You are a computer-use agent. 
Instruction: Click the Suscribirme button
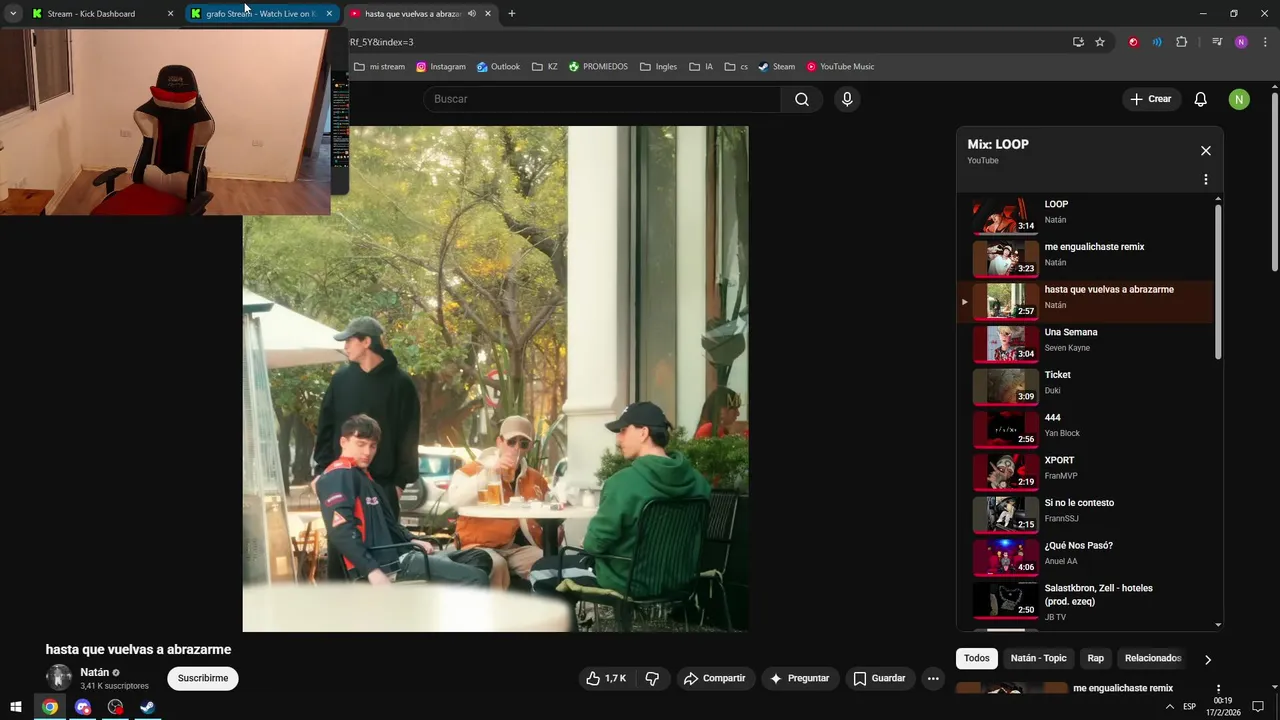[203, 678]
